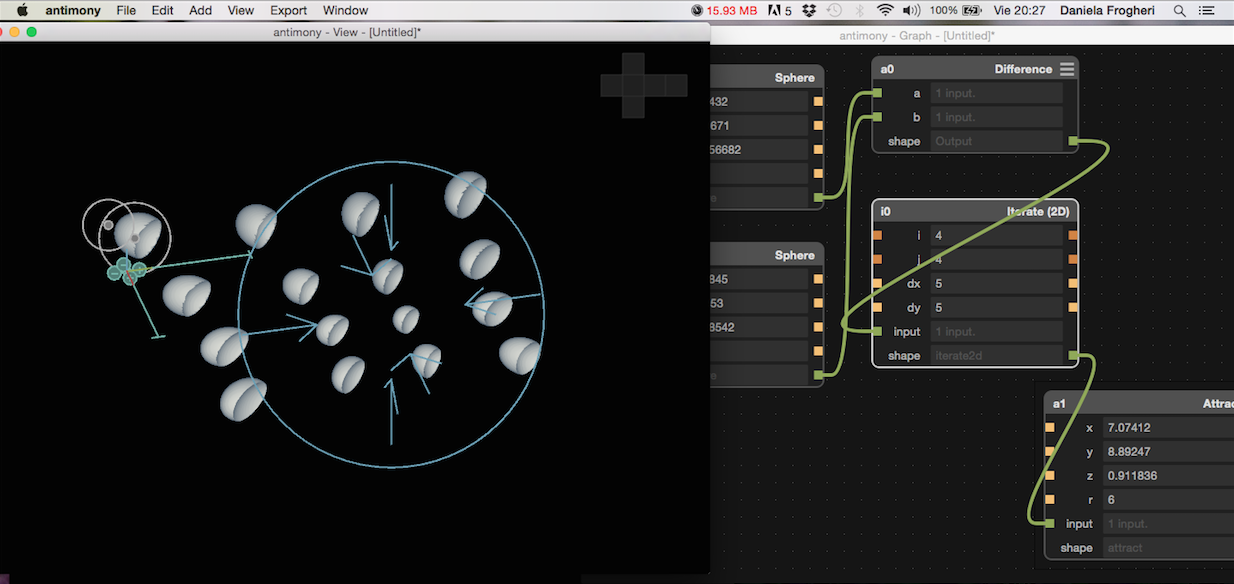1234x584 pixels.
Task: Click the 'i0' name on Iterate node
Action: [x=886, y=212]
